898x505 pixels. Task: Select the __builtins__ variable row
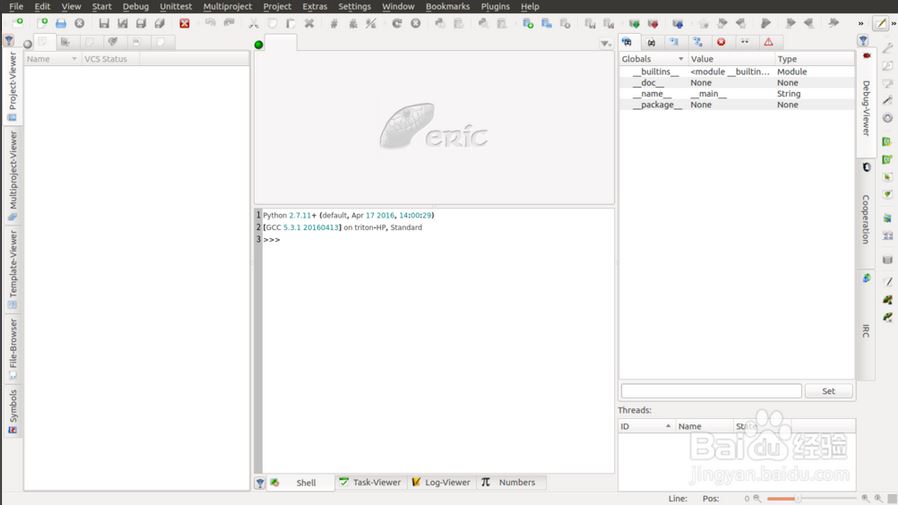pos(737,72)
